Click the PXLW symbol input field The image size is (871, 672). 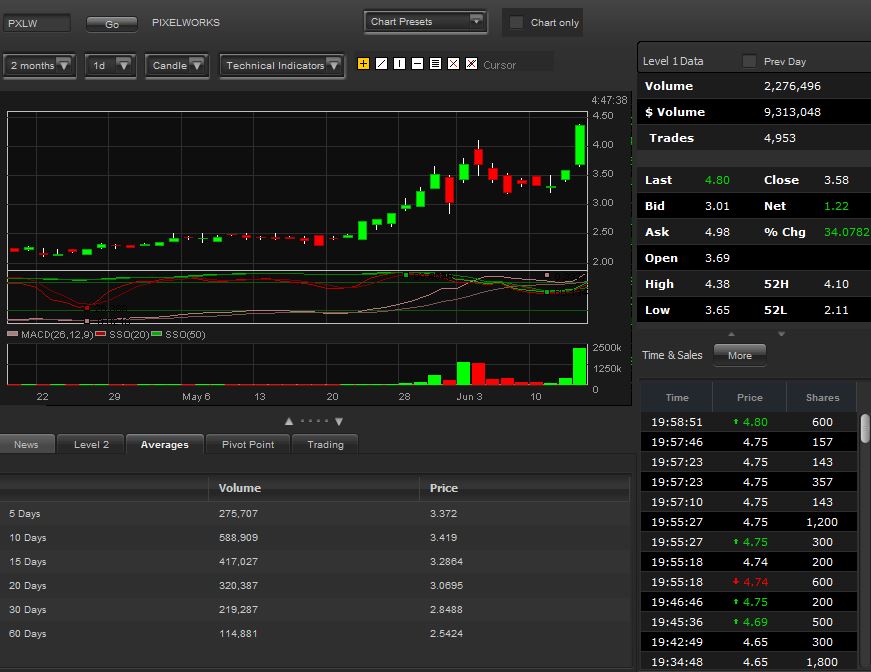click(x=37, y=23)
